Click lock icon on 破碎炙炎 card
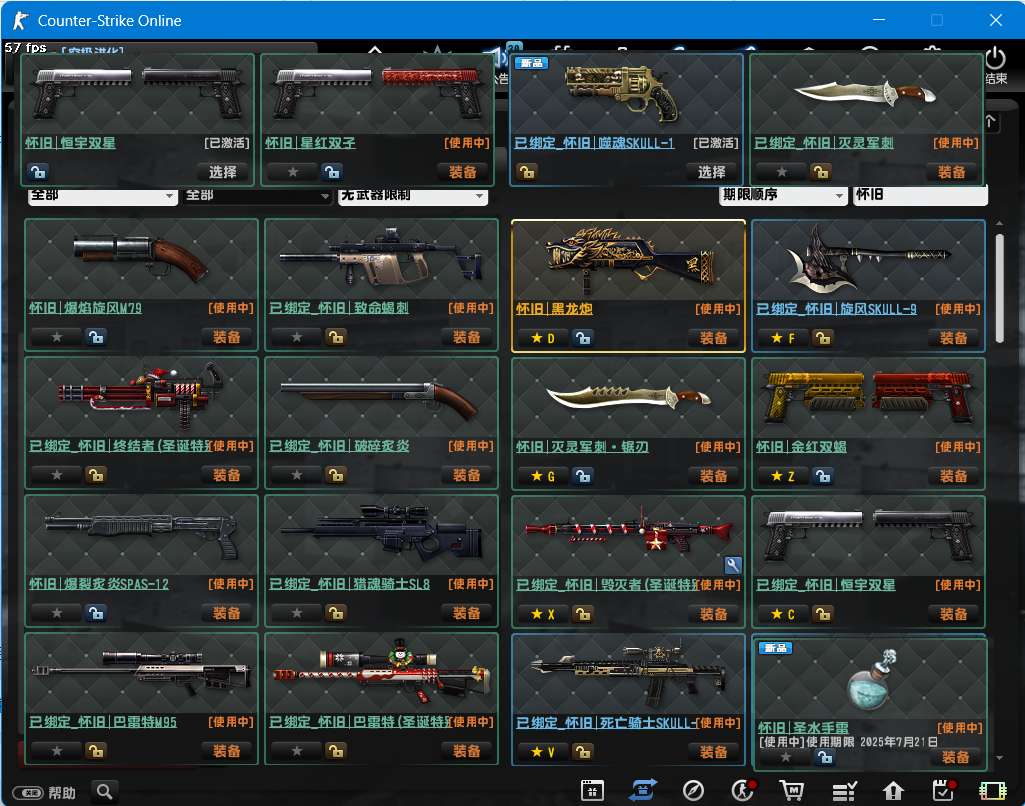The height and width of the screenshot is (806, 1025). tap(336, 475)
